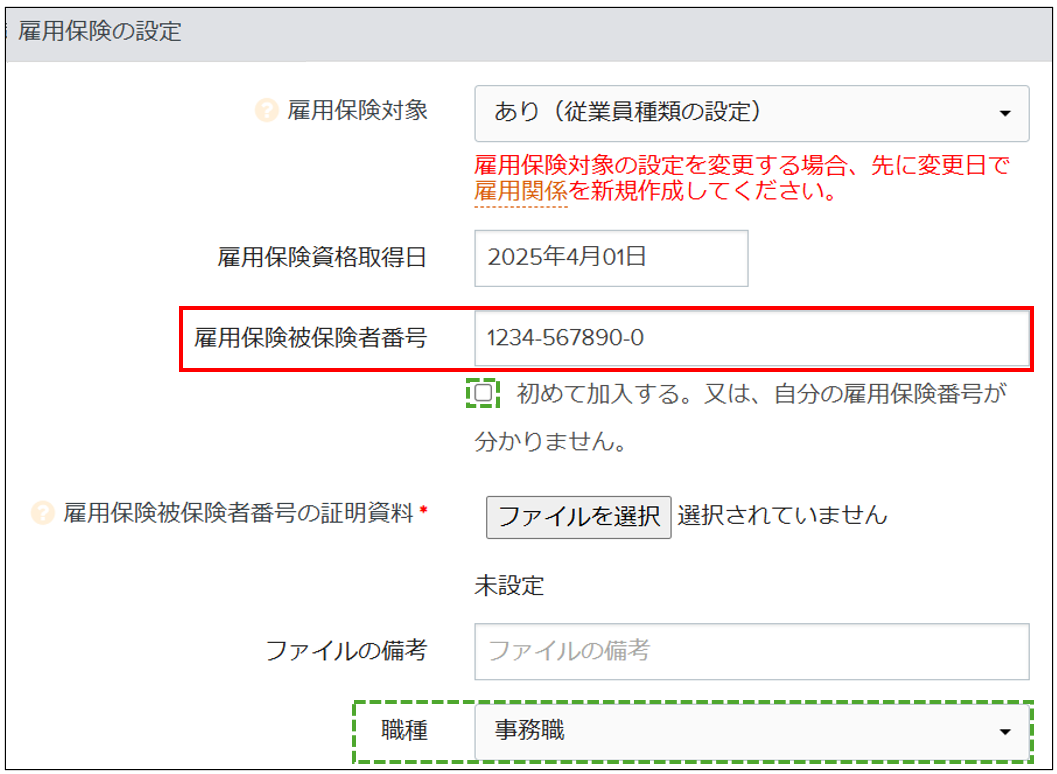Click the help icon beside 雇用保険被保険者番号の証明資料
The height and width of the screenshot is (774, 1057).
click(x=42, y=514)
